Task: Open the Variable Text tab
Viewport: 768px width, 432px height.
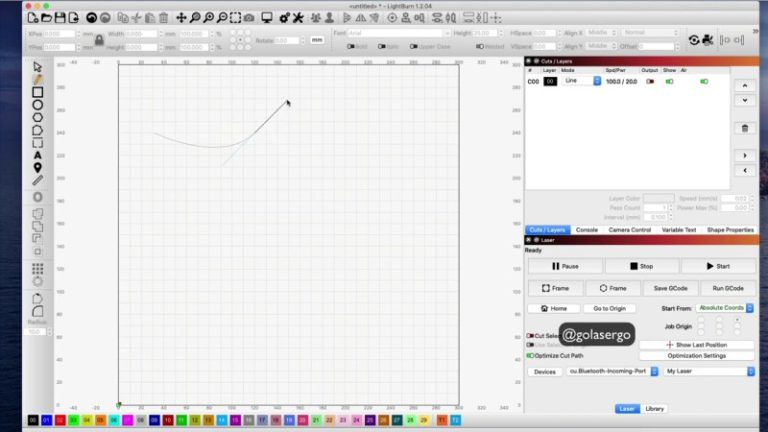Action: (x=679, y=230)
